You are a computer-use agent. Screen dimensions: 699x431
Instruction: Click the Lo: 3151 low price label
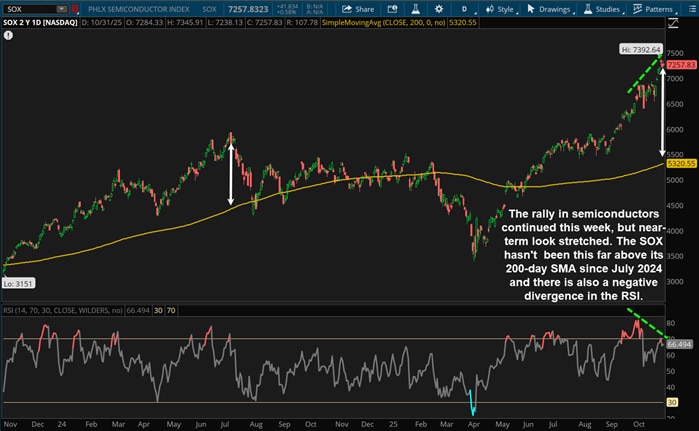18,283
